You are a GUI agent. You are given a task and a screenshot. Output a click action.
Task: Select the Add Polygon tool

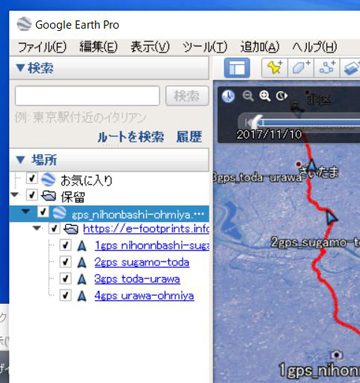pyautogui.click(x=300, y=68)
